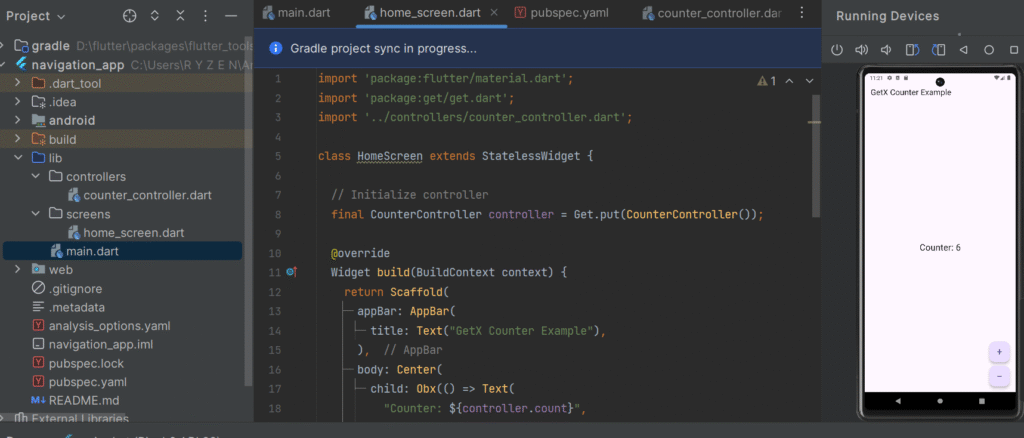This screenshot has width=1024, height=438.
Task: Select counter_controller.dart in project tree
Action: (147, 195)
